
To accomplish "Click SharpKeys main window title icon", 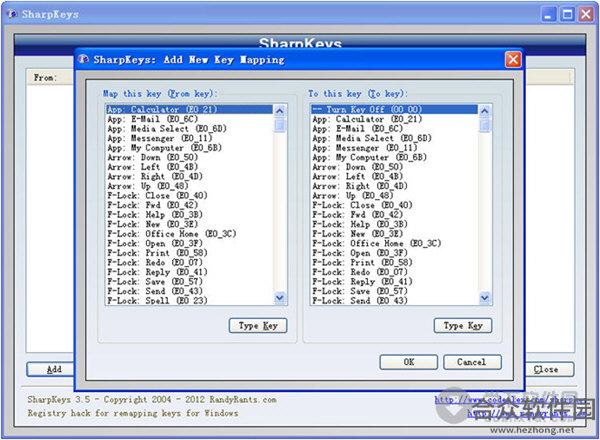I will [x=13, y=14].
